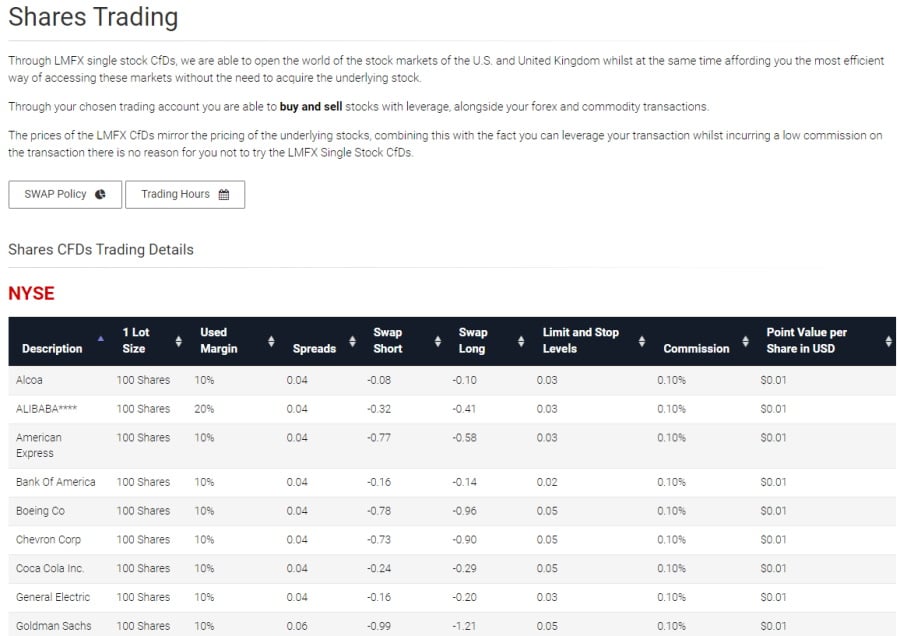The width and height of the screenshot is (900, 636).
Task: Sort by Point Value per Share arrows
Action: click(x=888, y=341)
